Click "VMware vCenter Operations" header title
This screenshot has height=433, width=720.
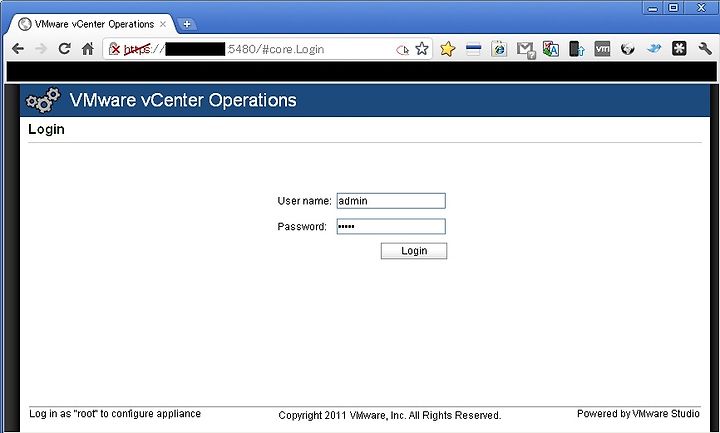tap(183, 100)
